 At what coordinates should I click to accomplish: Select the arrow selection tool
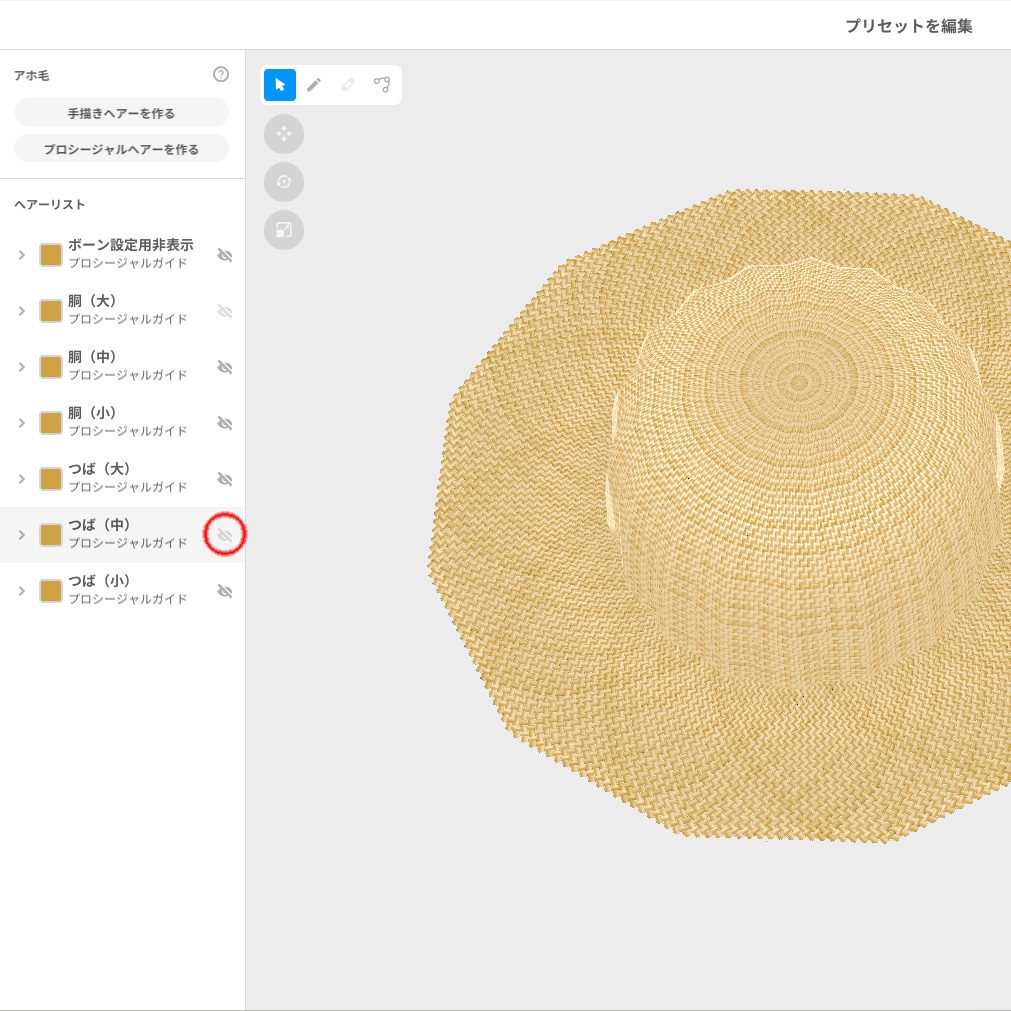click(280, 85)
